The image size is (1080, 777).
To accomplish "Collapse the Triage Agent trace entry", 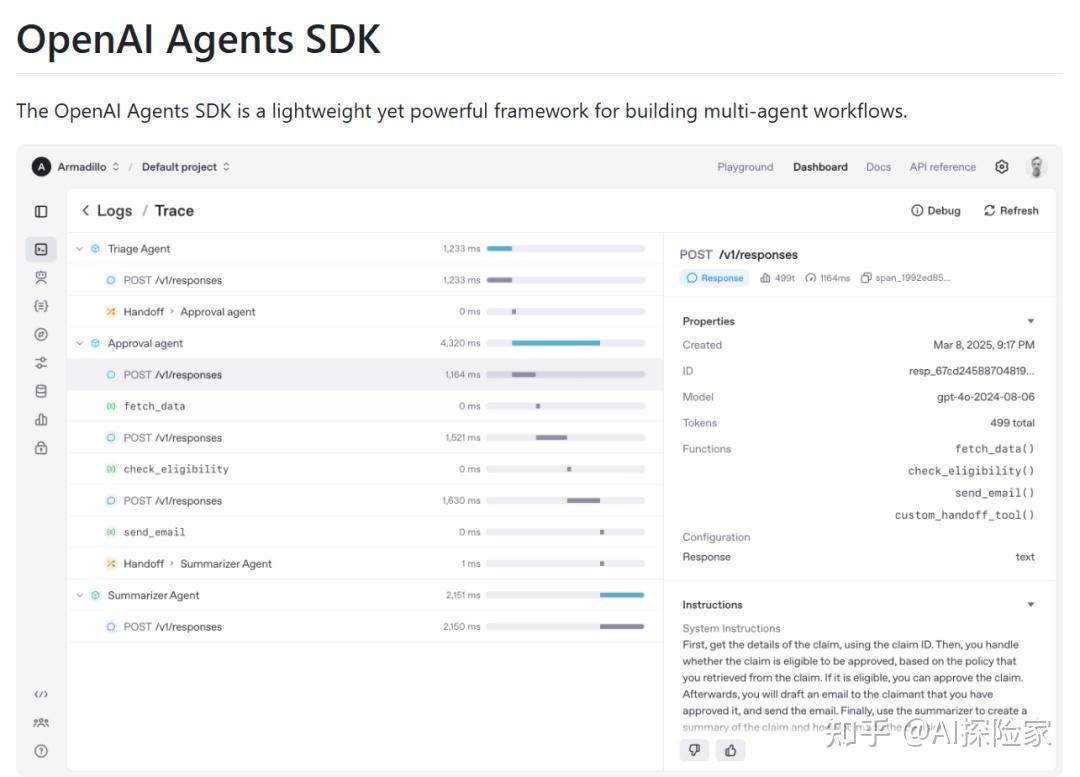I will click(78, 248).
